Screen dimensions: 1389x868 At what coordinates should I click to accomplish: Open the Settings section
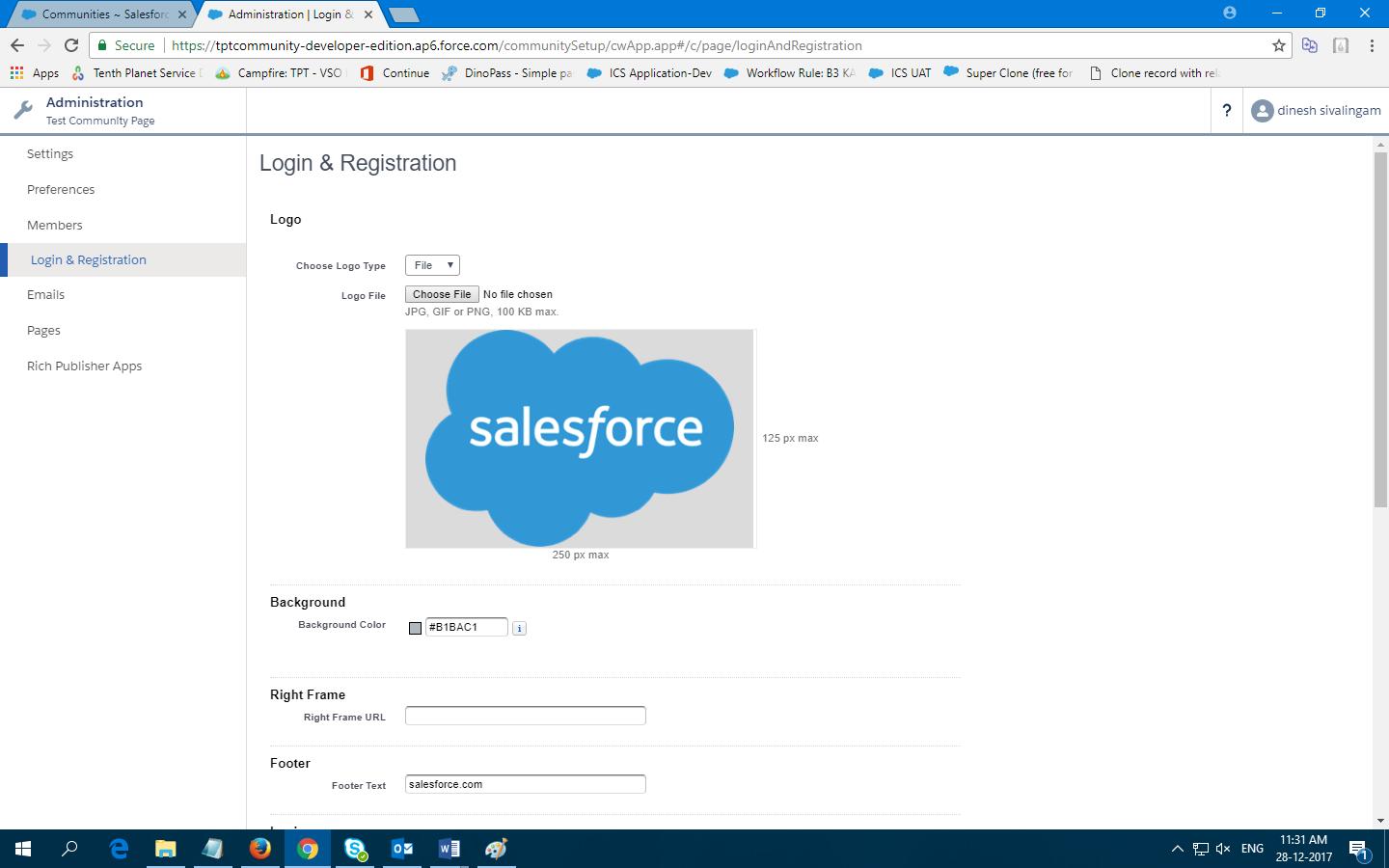coord(50,154)
